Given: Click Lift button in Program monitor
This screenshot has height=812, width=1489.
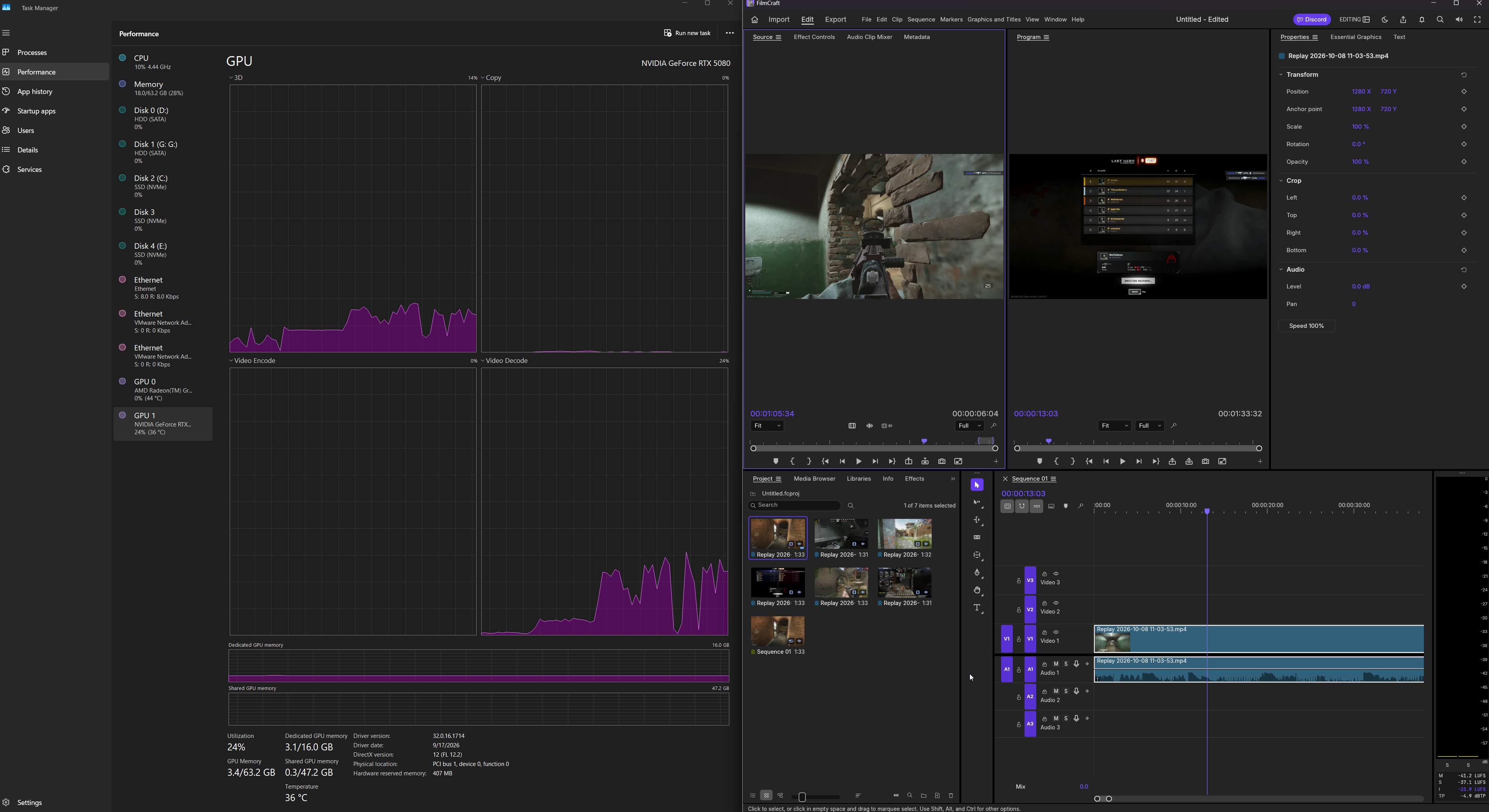Looking at the screenshot, I should point(1172,462).
